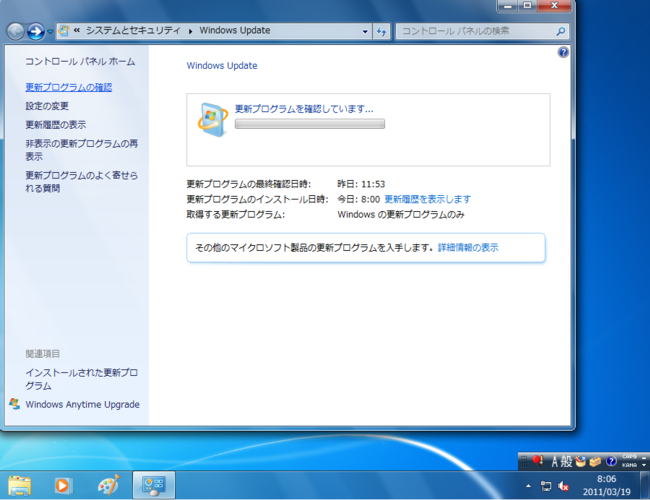Image resolution: width=650 pixels, height=500 pixels.
Task: Click 詳細情報の表示 link
Action: 468,248
